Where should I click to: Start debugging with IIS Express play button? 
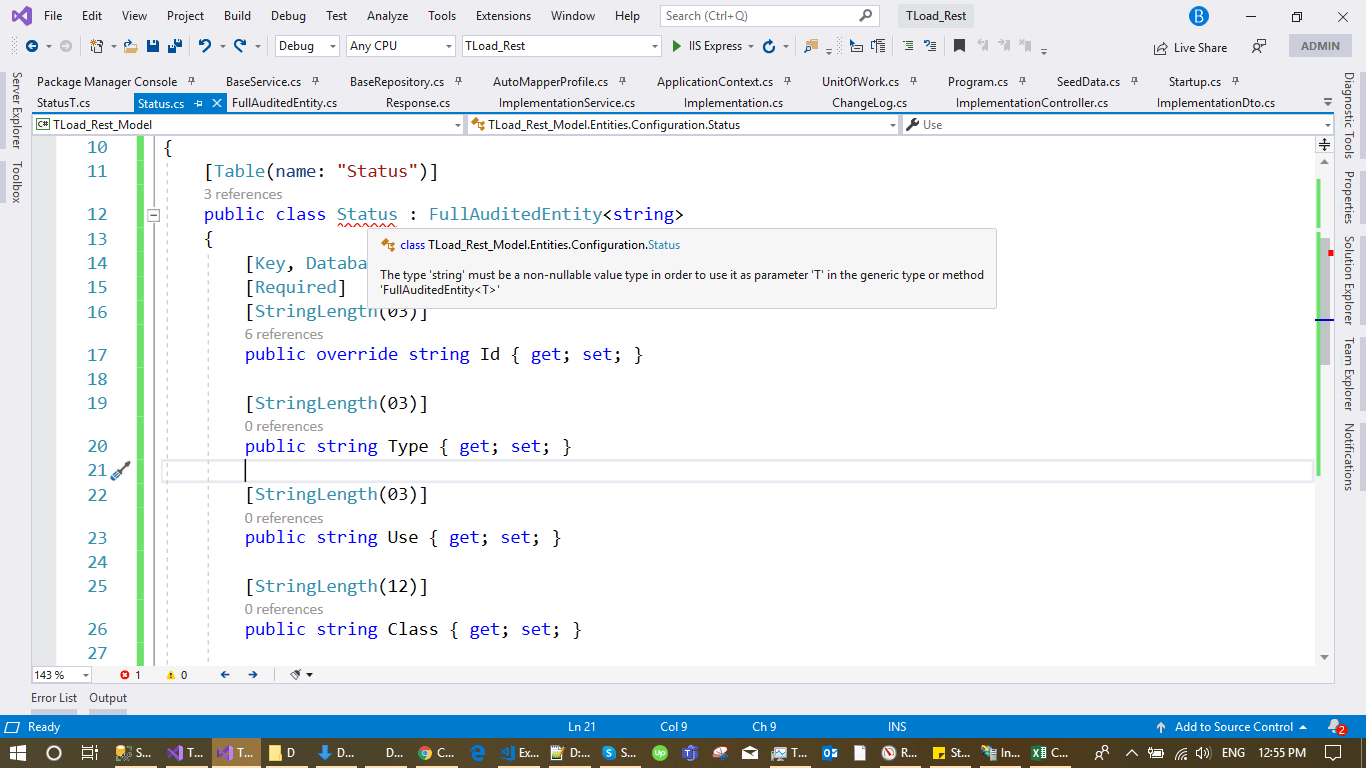(677, 46)
